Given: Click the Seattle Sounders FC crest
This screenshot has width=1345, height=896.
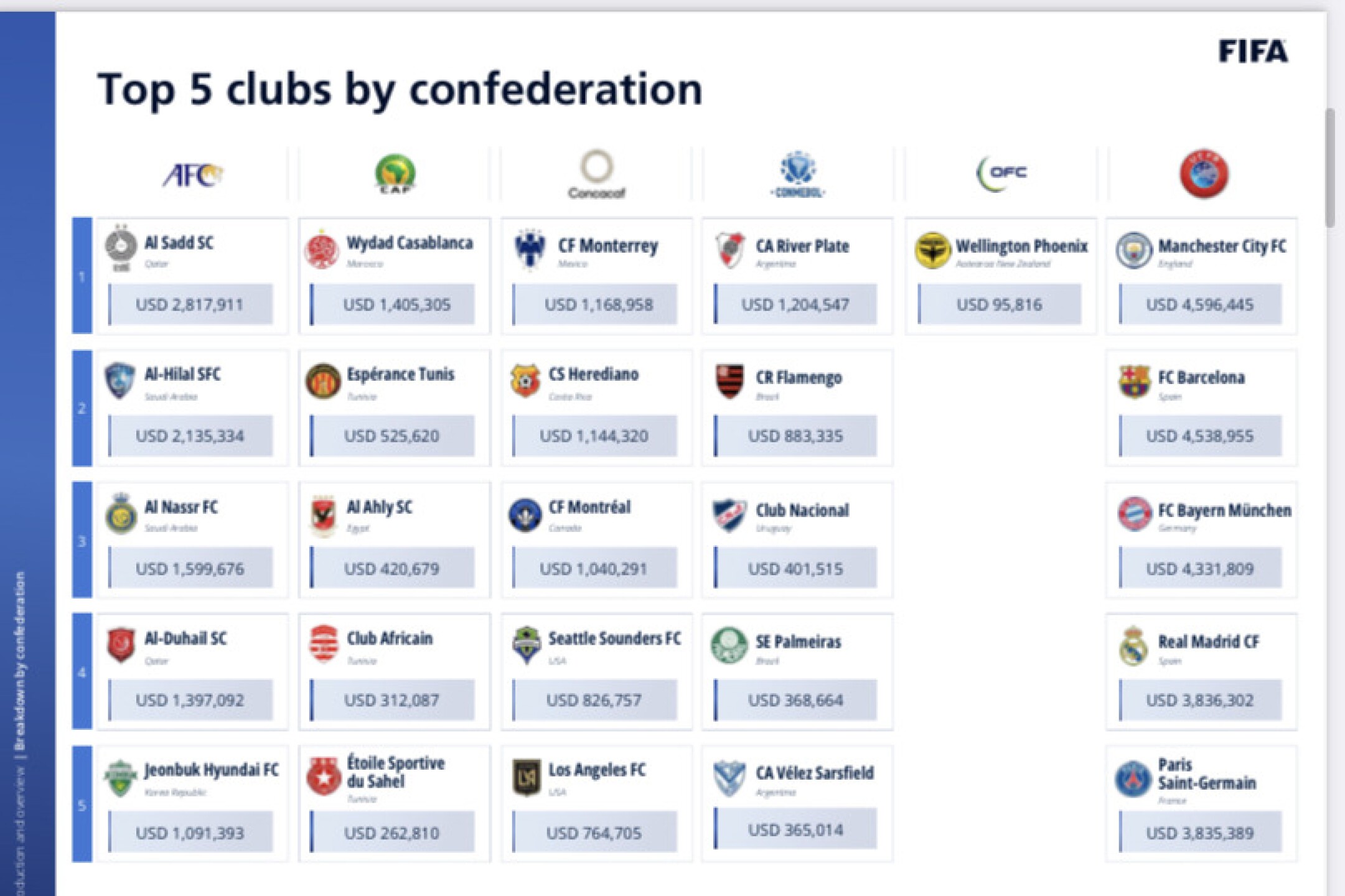Looking at the screenshot, I should (527, 644).
